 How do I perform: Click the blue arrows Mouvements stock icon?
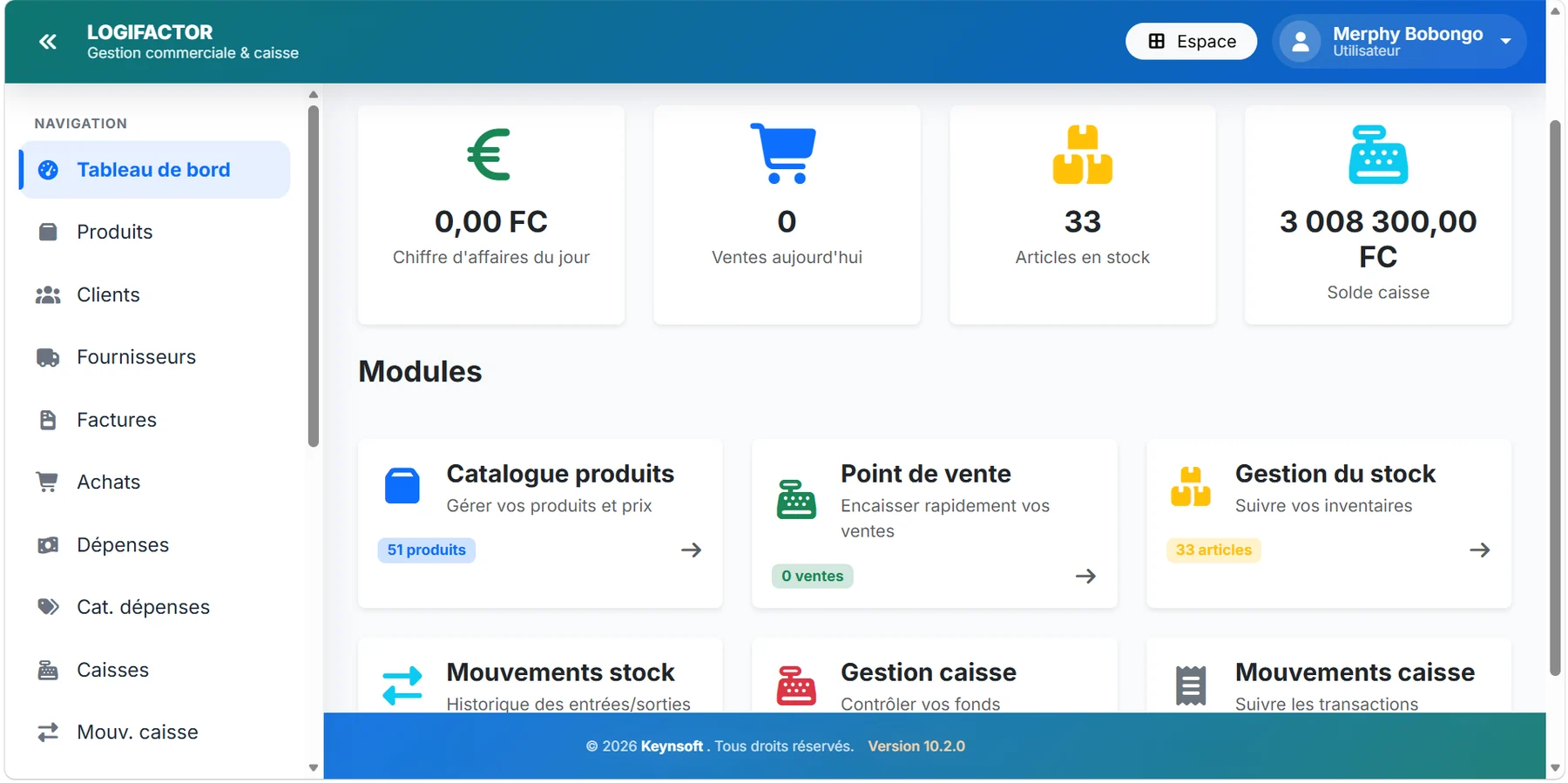click(x=402, y=685)
